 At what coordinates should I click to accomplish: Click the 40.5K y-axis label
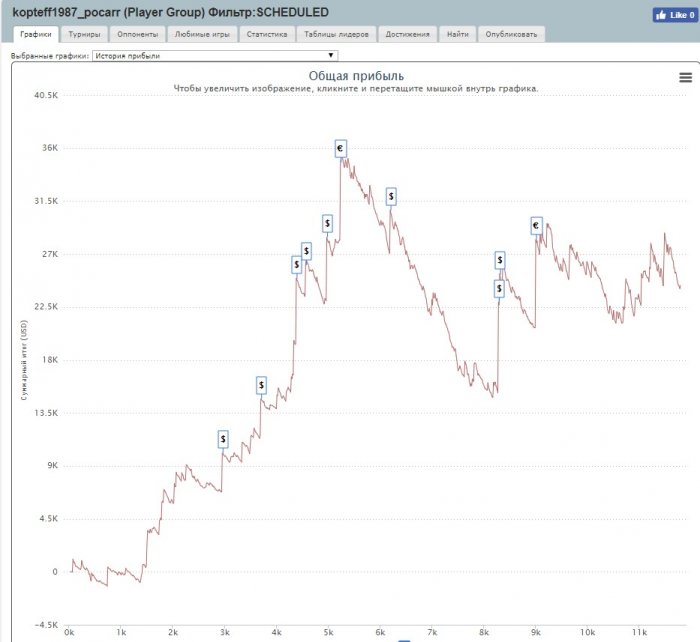[46, 95]
